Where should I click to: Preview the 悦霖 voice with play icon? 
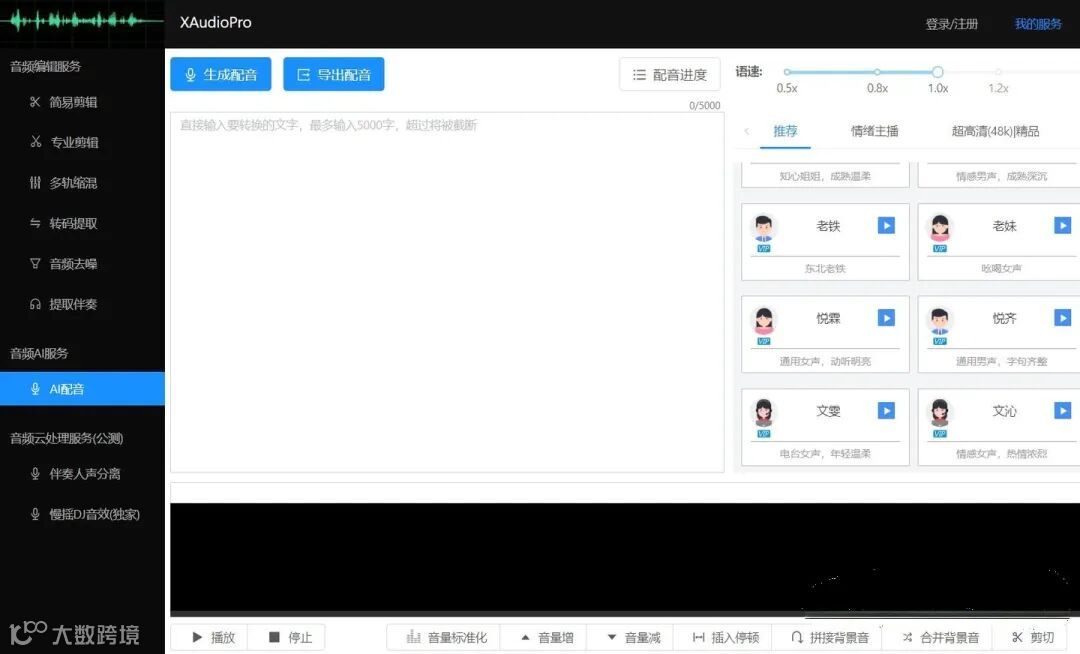(886, 317)
